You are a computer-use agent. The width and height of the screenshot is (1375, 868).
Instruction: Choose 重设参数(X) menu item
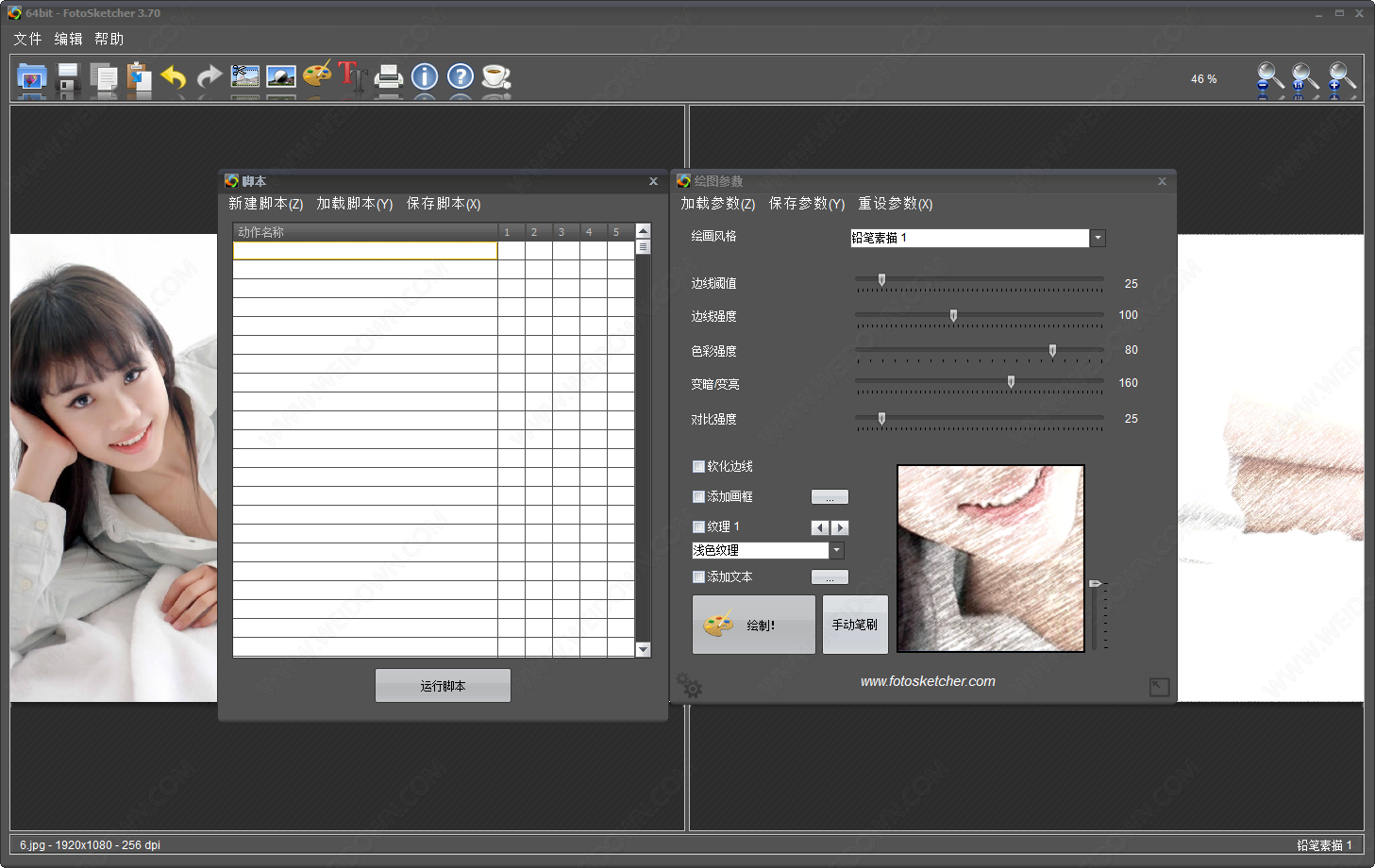[x=895, y=204]
